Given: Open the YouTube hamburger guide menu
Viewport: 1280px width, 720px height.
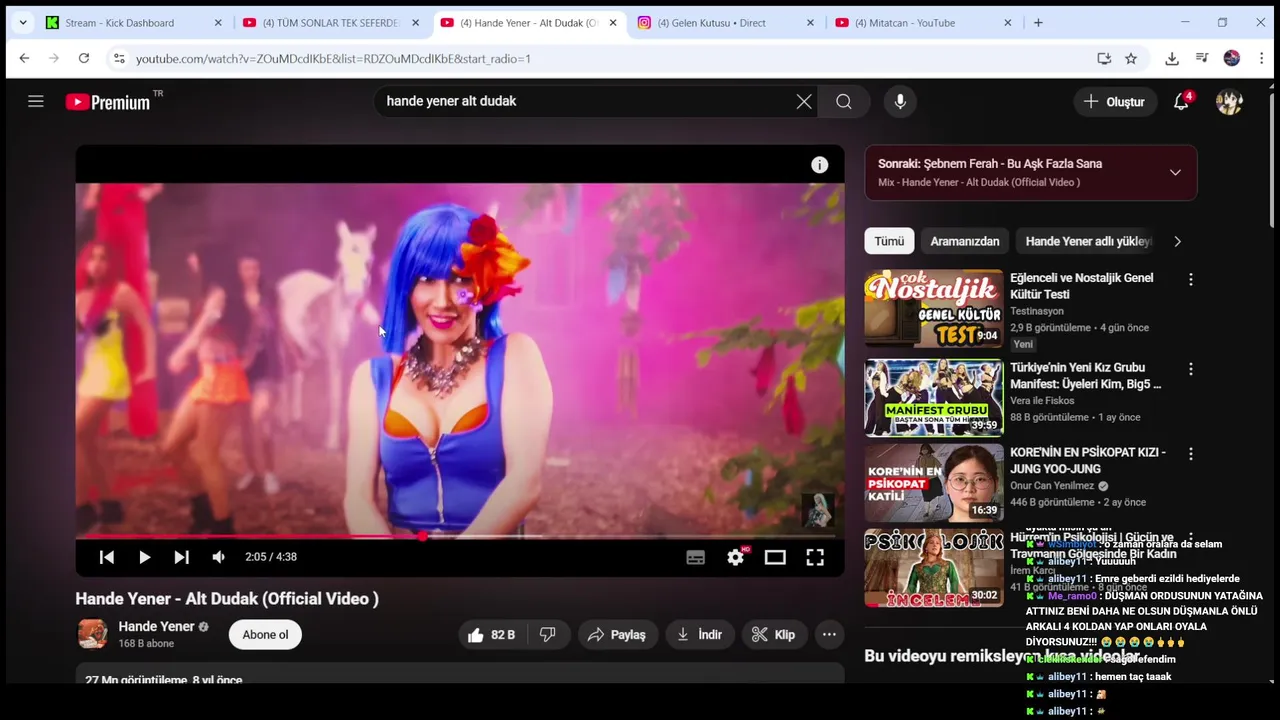Looking at the screenshot, I should click(36, 101).
